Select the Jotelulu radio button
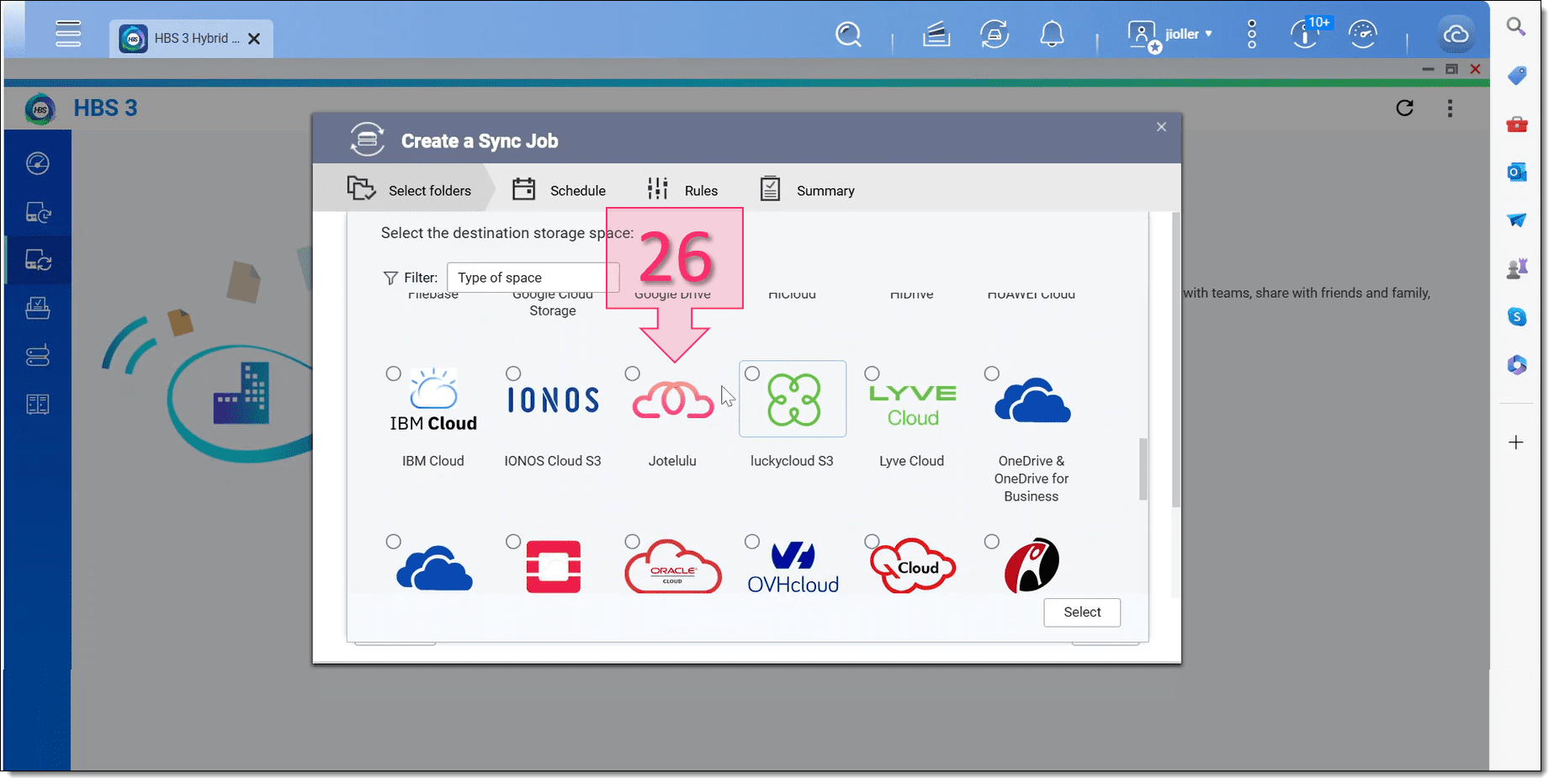 click(x=633, y=373)
